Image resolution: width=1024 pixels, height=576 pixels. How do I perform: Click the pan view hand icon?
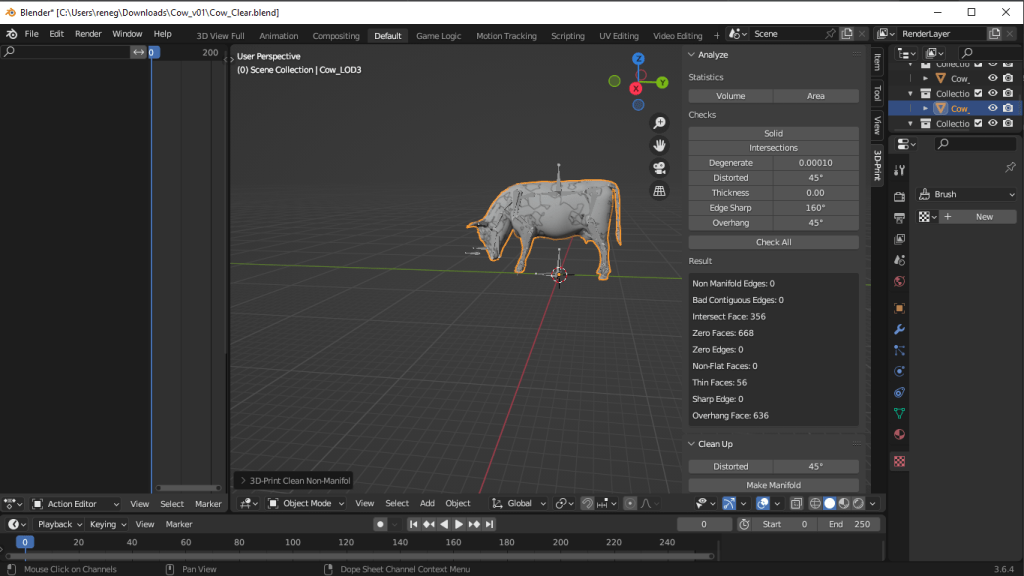(x=659, y=146)
